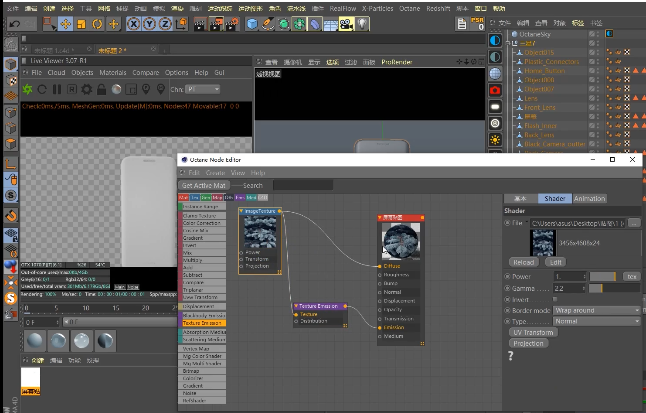Click the Undo arrow icon

pyautogui.click(x=14, y=24)
